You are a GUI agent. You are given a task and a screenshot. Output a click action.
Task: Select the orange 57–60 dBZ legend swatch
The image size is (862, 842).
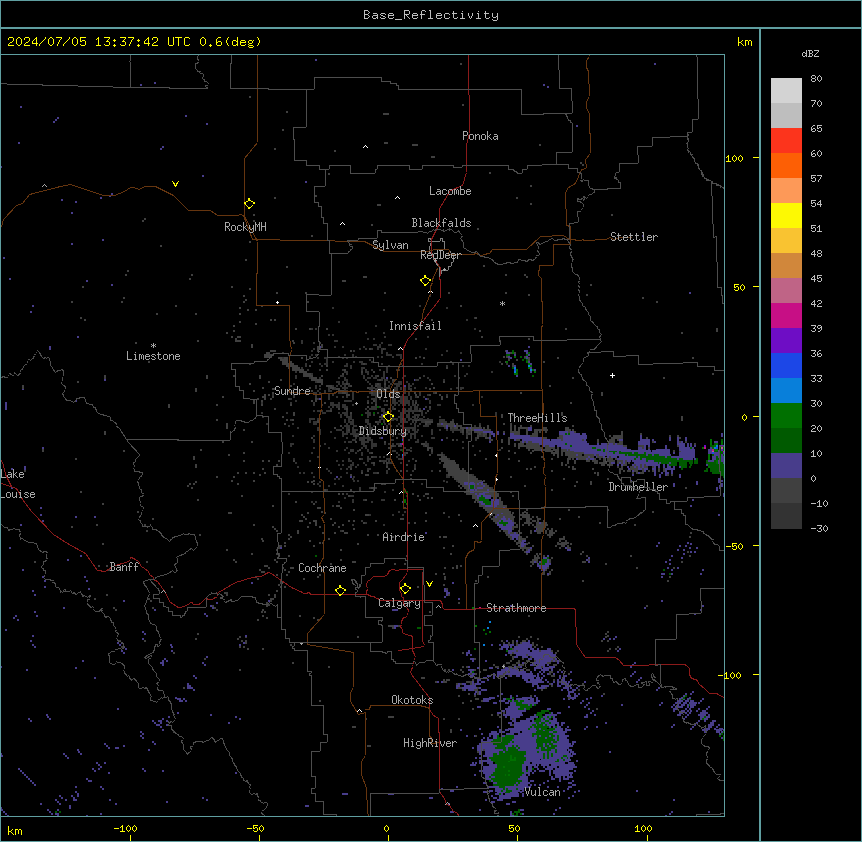[x=786, y=165]
